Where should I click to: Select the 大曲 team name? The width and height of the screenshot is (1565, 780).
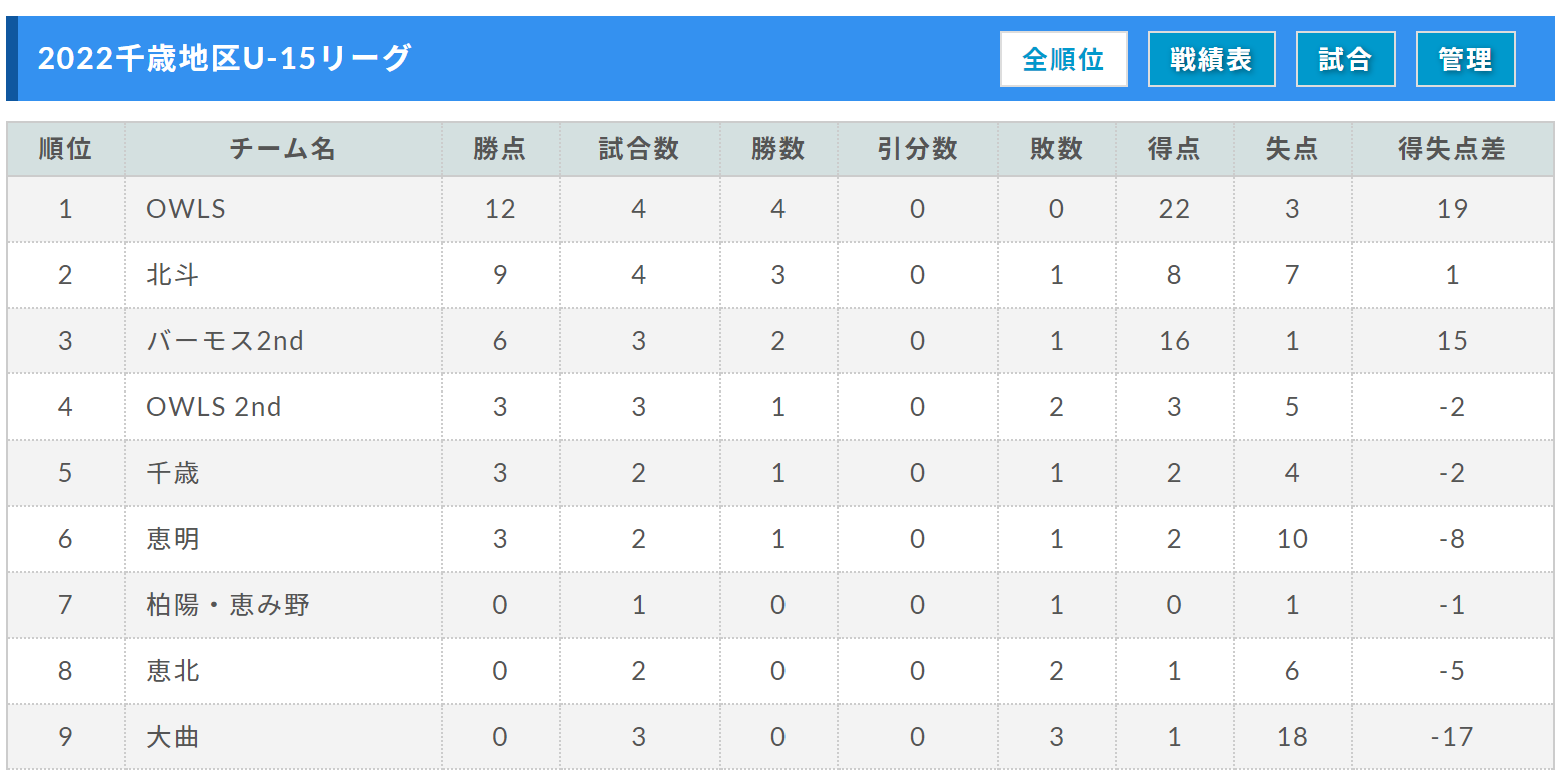click(x=173, y=737)
